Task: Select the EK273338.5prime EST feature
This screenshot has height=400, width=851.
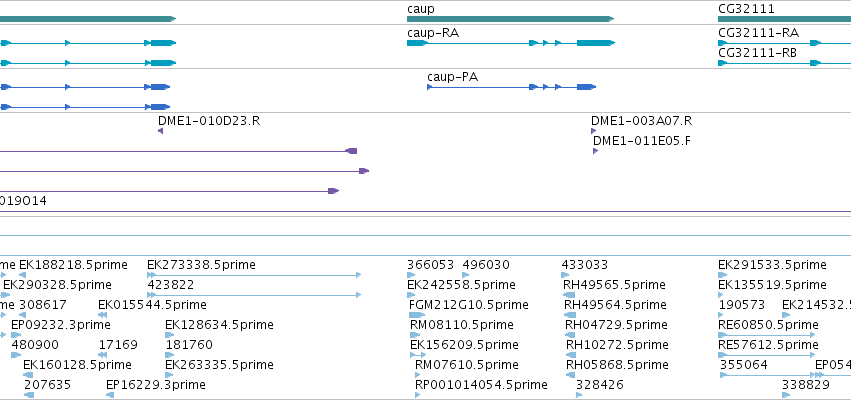Action: pyautogui.click(x=254, y=275)
